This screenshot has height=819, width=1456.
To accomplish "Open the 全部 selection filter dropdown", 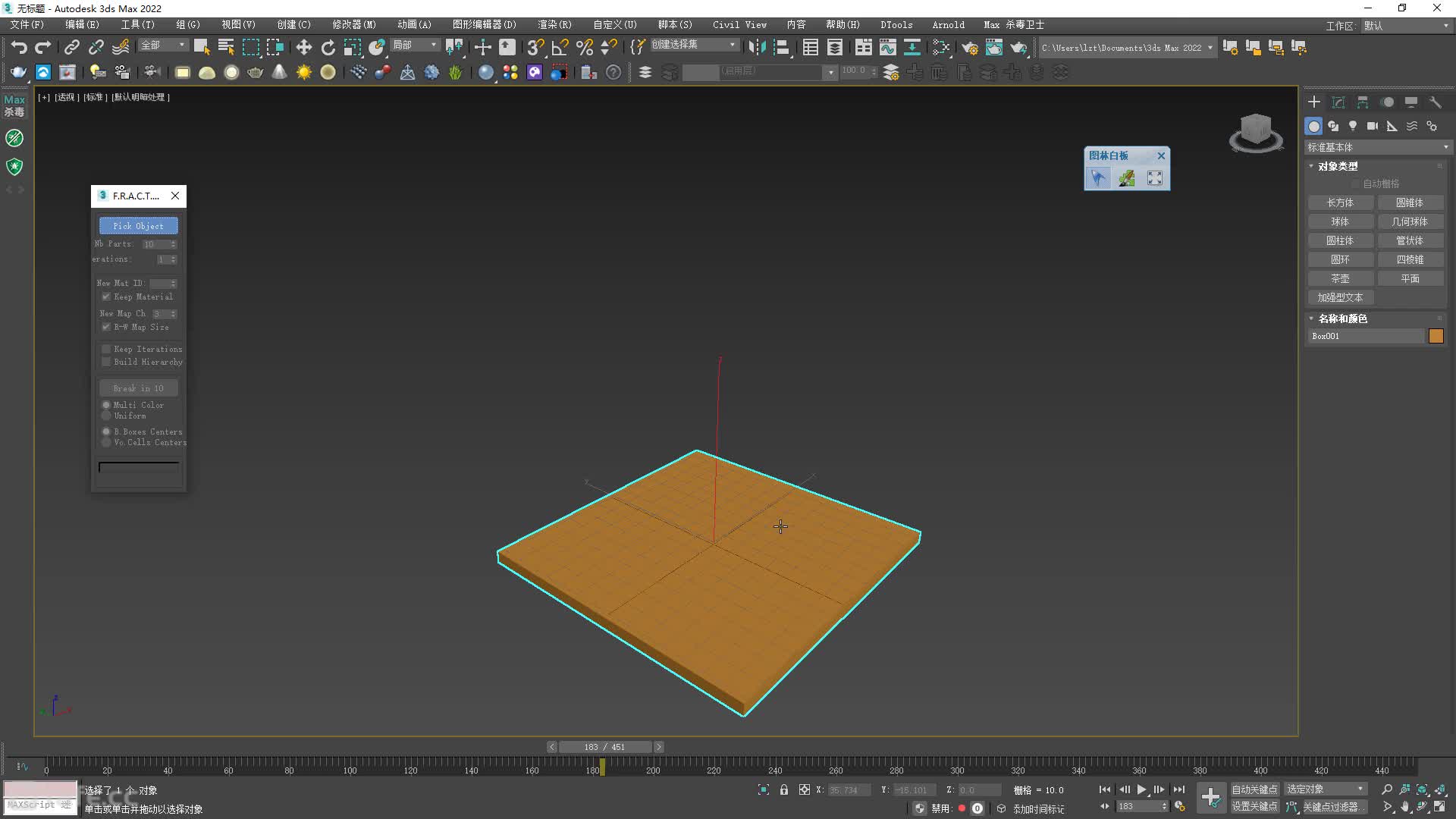I will (162, 45).
